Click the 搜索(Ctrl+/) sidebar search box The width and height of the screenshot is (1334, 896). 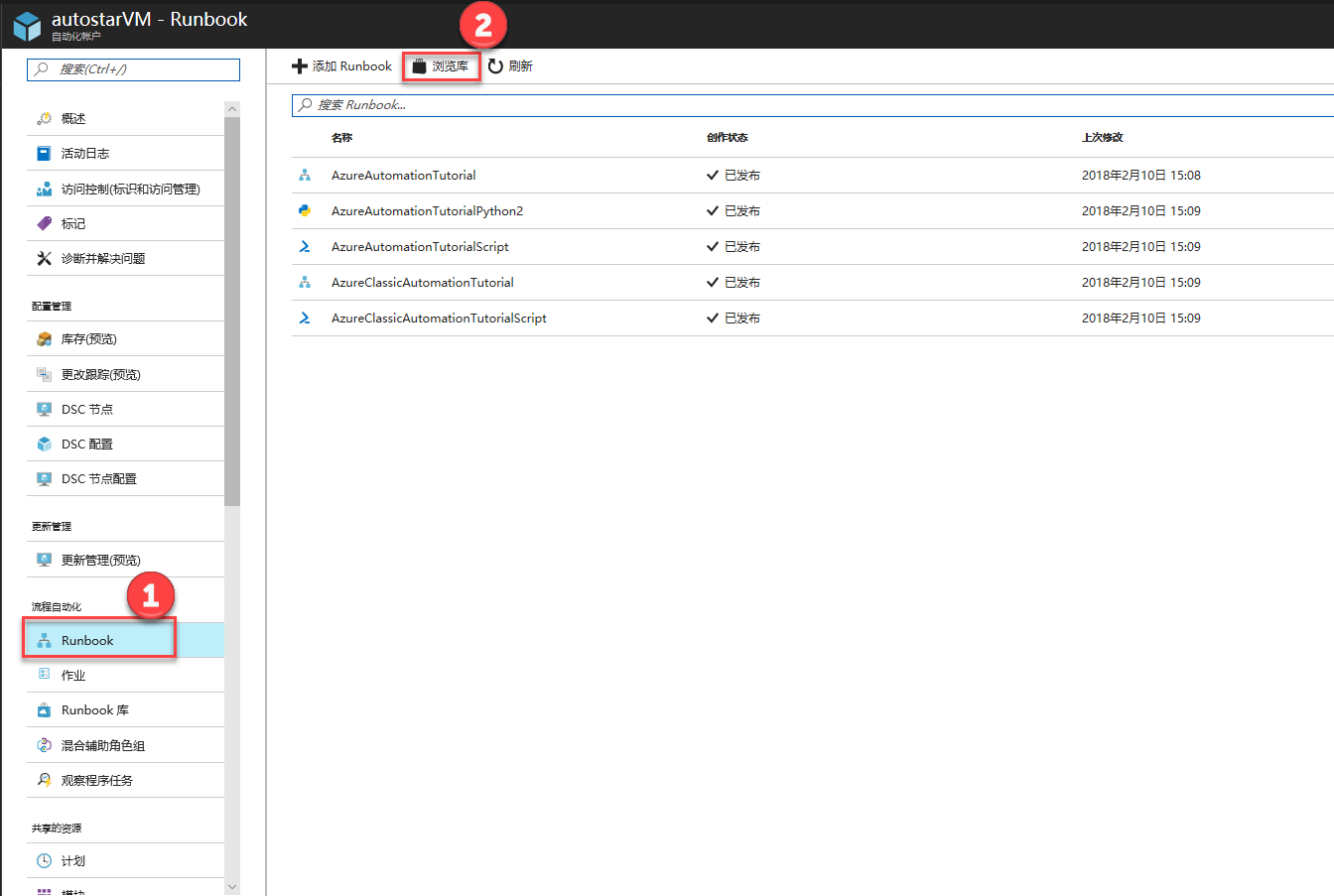click(x=134, y=69)
